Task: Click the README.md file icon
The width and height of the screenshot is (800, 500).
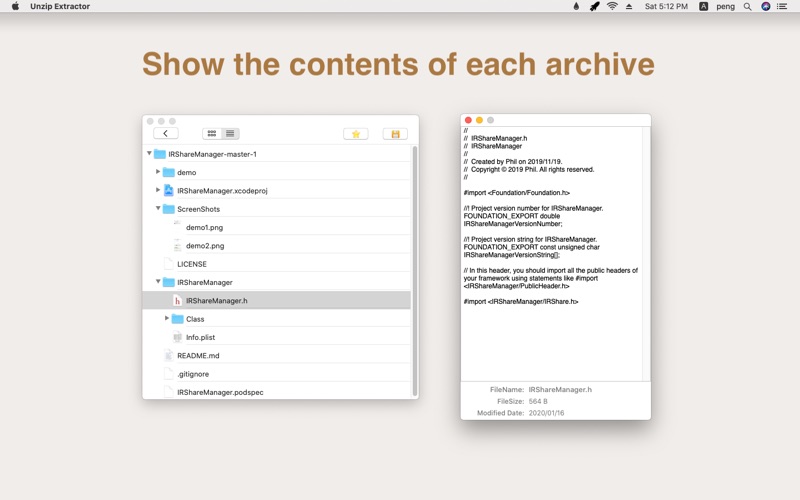Action: (x=168, y=356)
